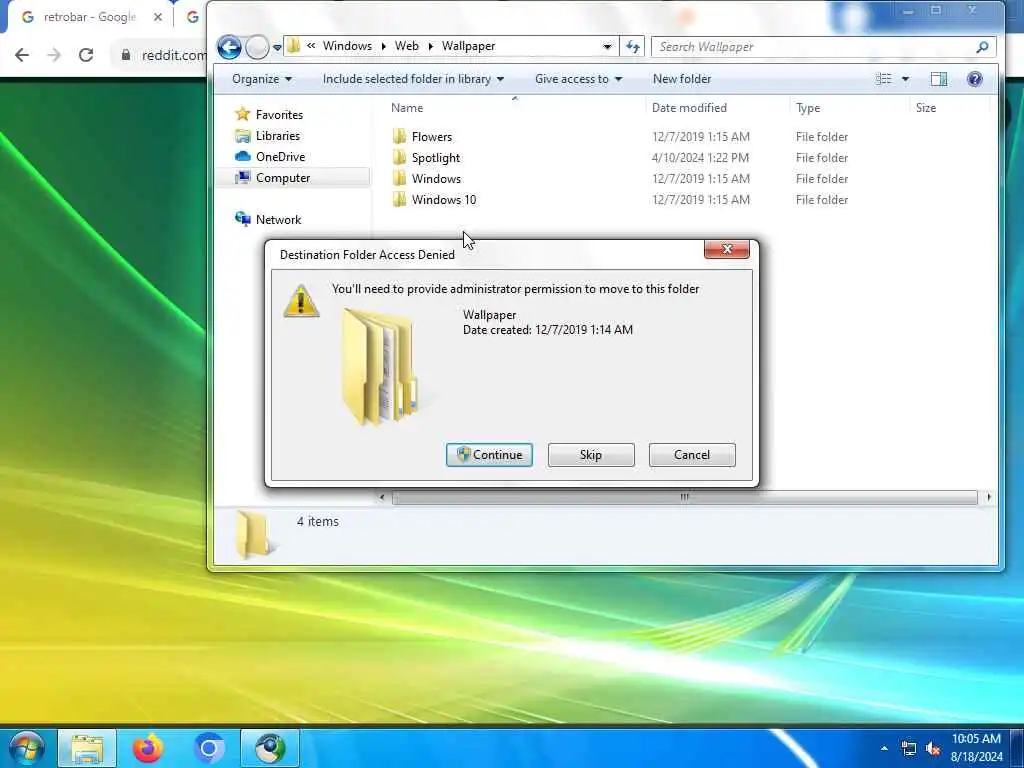Expand the view options dropdown arrow
Screen dimensions: 1024x768
click(x=905, y=79)
